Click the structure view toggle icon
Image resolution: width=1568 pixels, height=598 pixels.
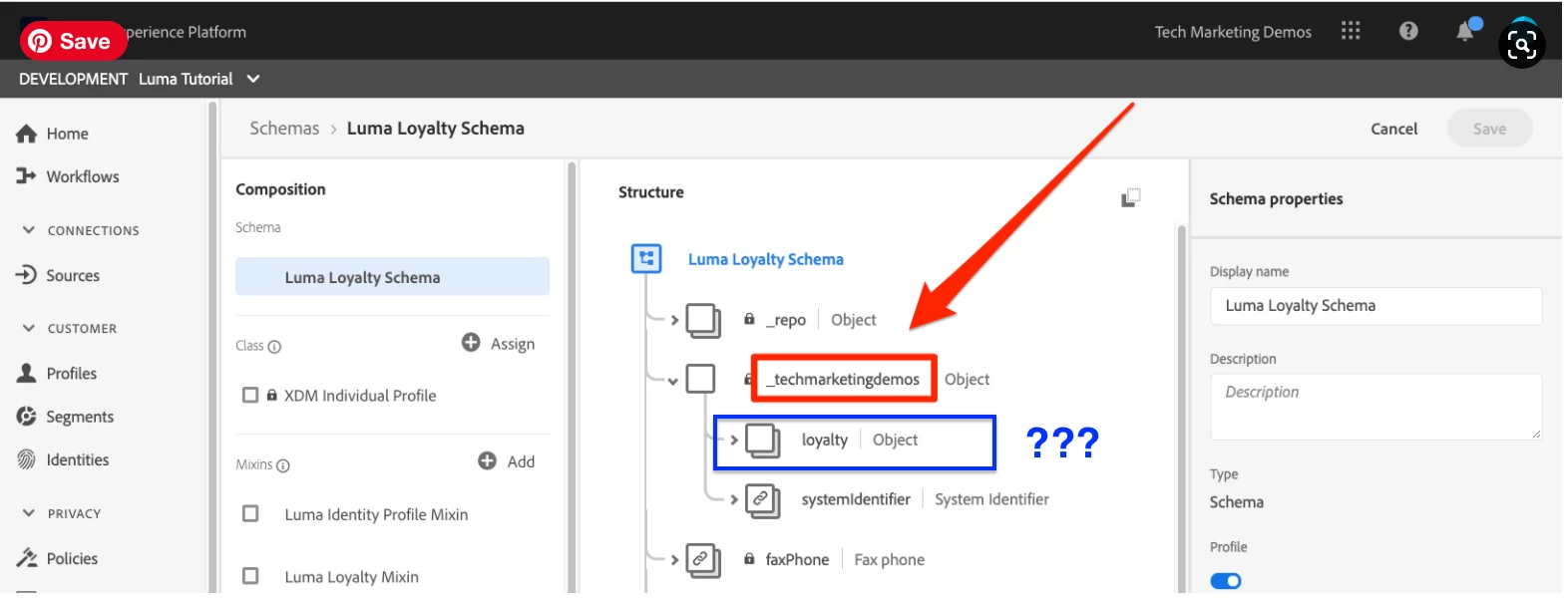(1130, 197)
